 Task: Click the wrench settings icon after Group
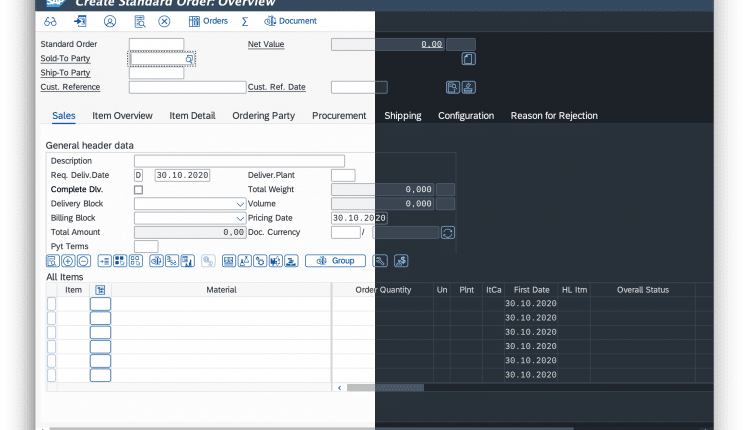[380, 261]
